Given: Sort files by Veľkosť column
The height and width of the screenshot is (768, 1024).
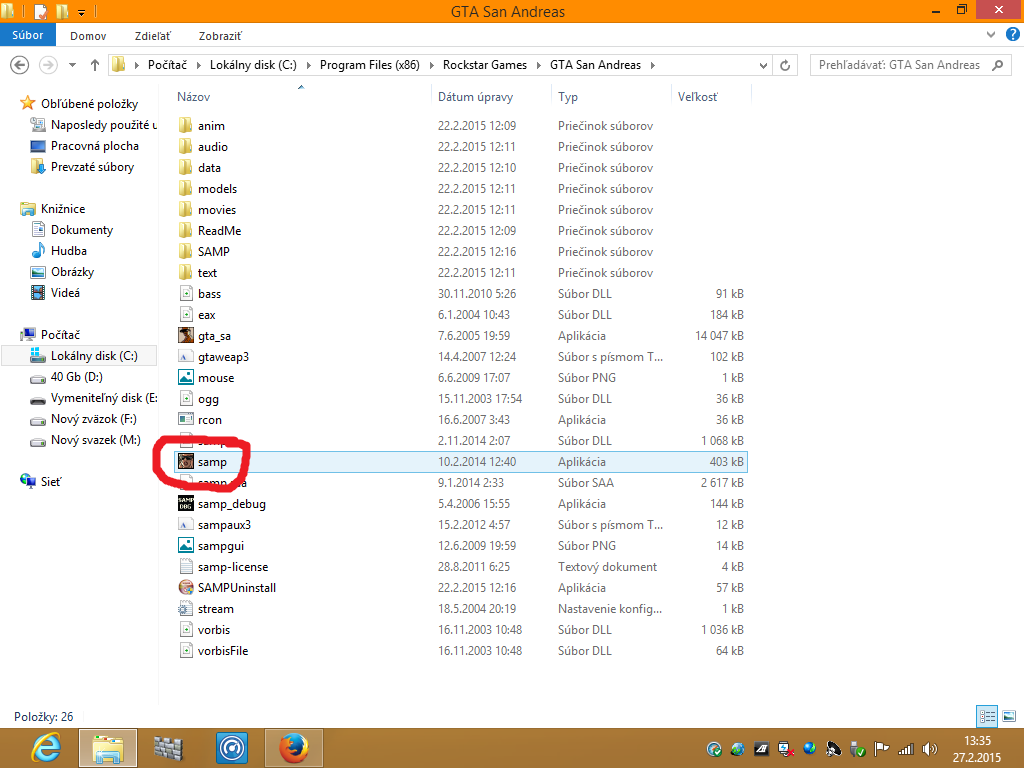Looking at the screenshot, I should point(697,97).
